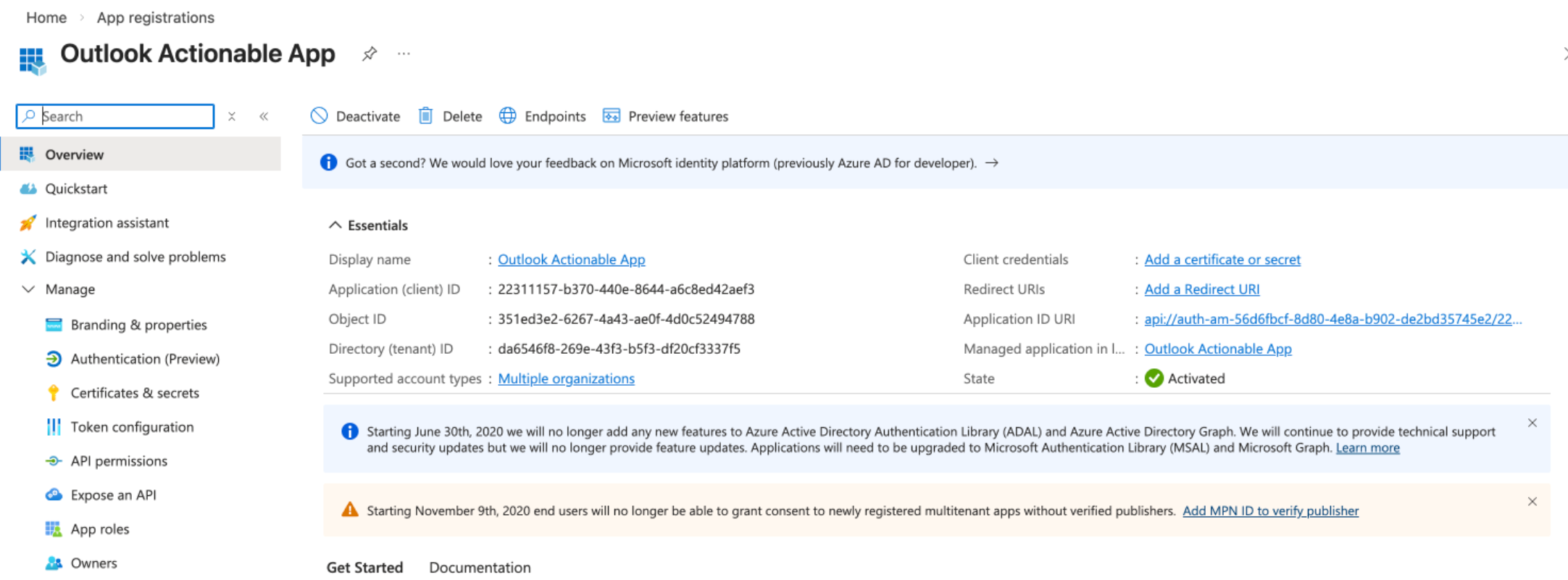Click the Diagnose and solve problems icon
This screenshot has width=1568, height=580.
point(28,257)
